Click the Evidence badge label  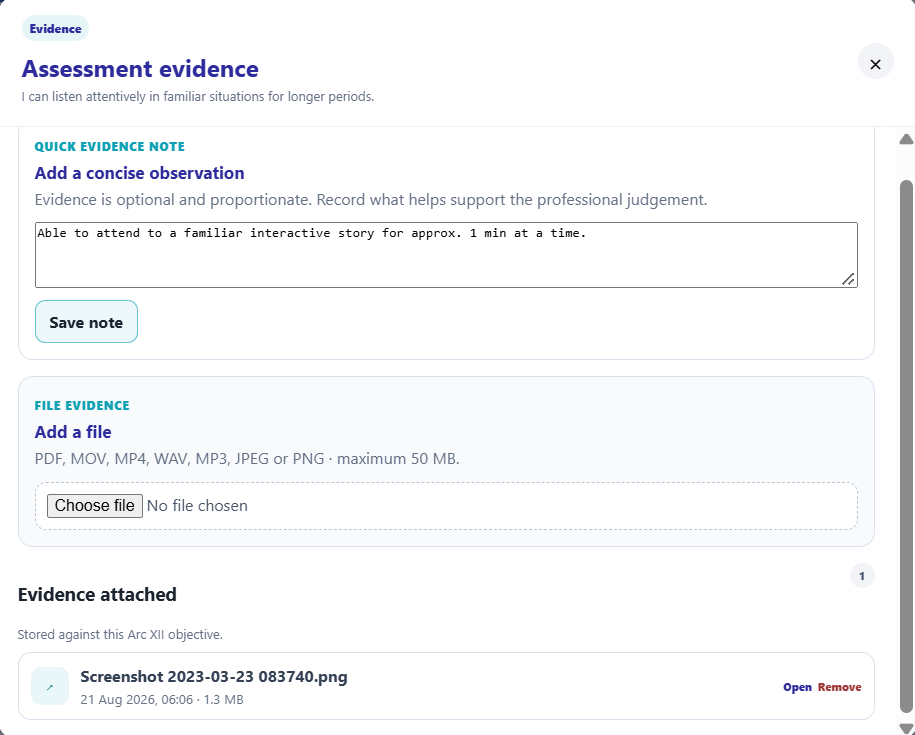point(55,29)
